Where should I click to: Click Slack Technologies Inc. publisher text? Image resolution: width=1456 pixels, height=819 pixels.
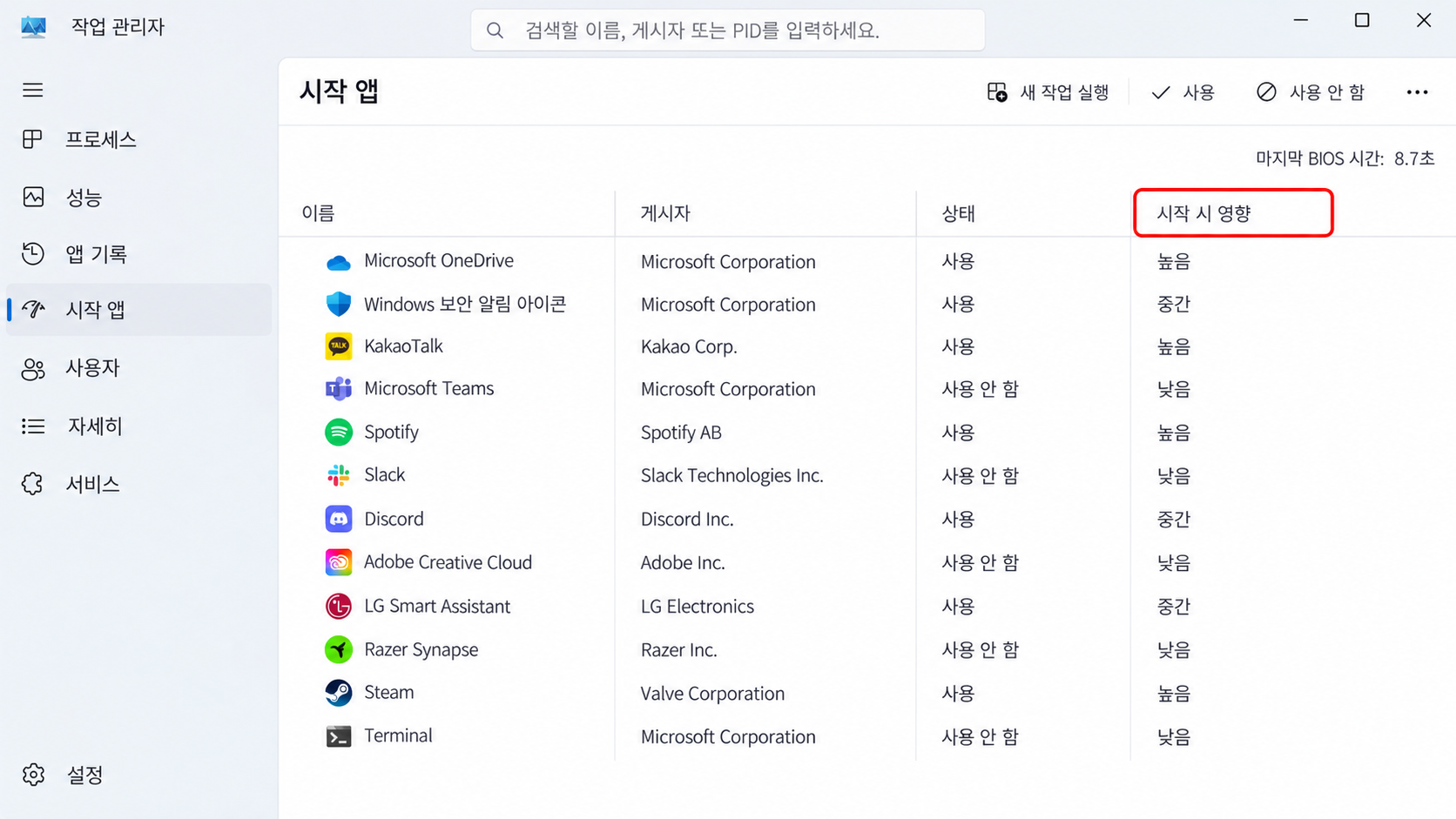tap(731, 475)
